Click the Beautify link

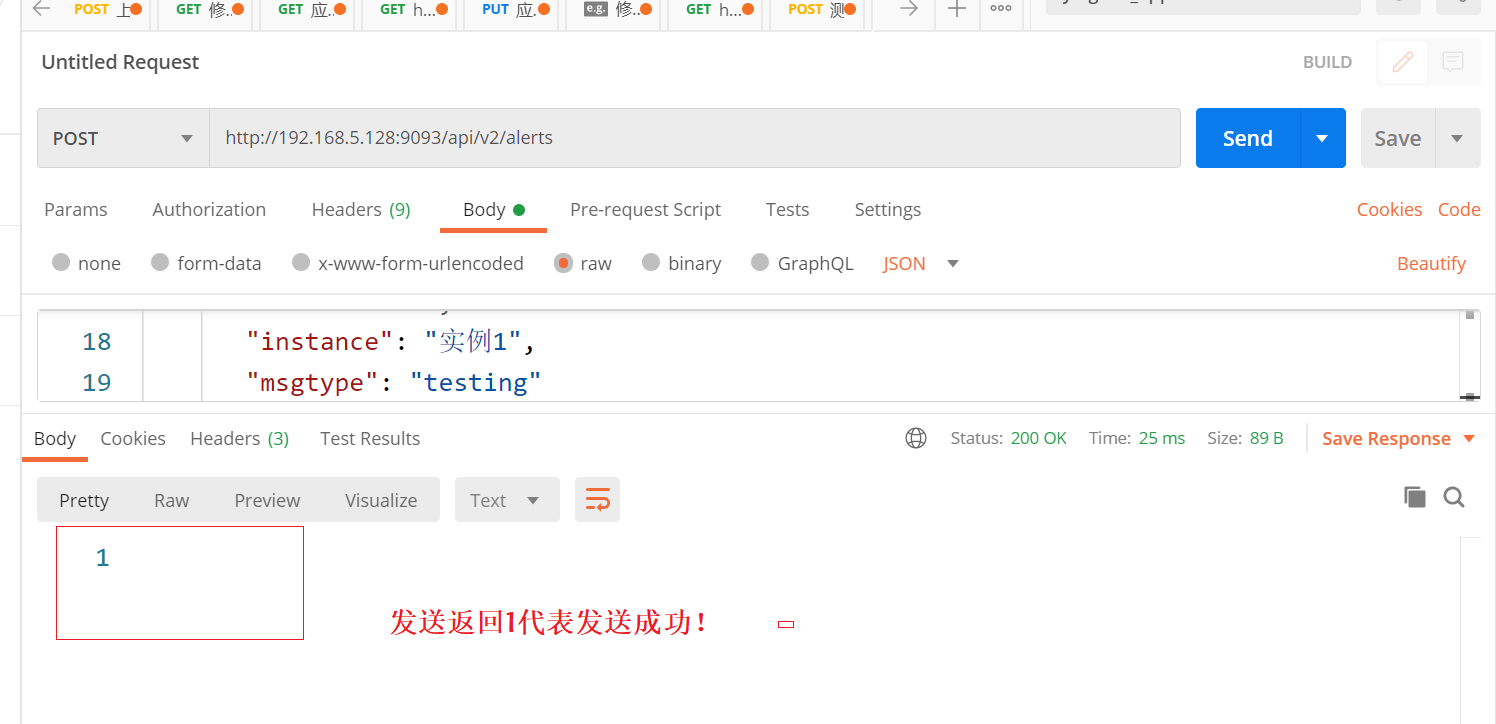1431,263
